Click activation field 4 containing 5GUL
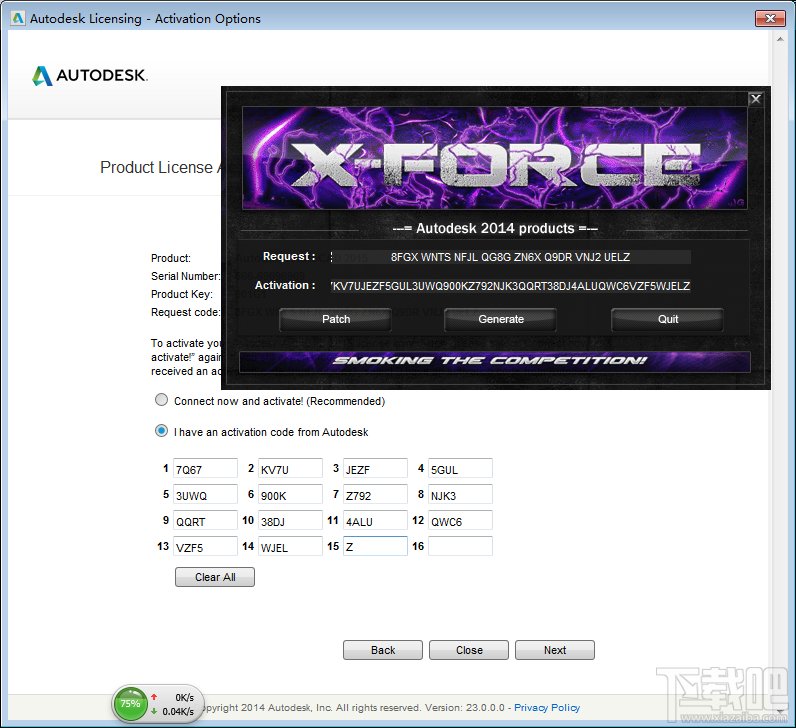The height and width of the screenshot is (728, 796). click(x=460, y=469)
